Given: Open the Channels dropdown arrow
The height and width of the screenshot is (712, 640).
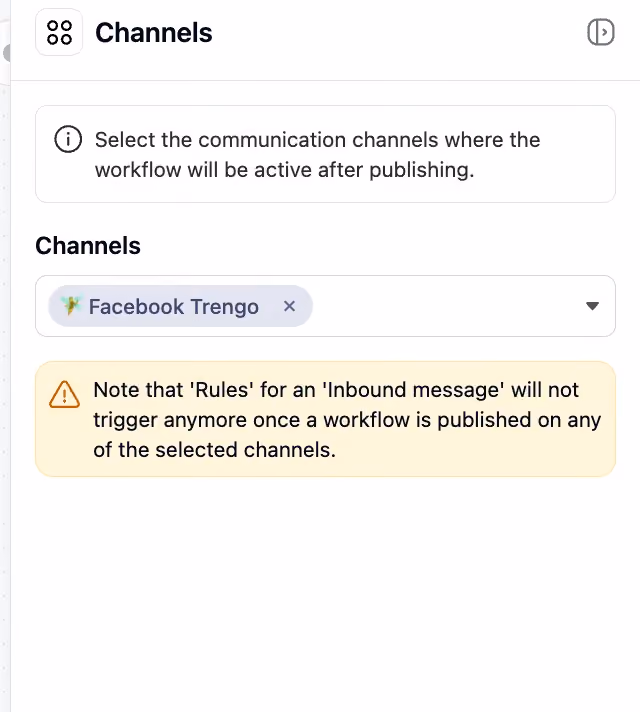Looking at the screenshot, I should [x=592, y=306].
